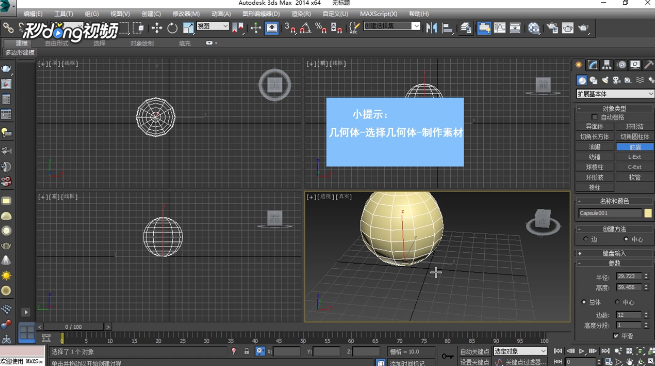Toggle the Angle Snap icon
The height and width of the screenshot is (366, 655).
point(305,28)
